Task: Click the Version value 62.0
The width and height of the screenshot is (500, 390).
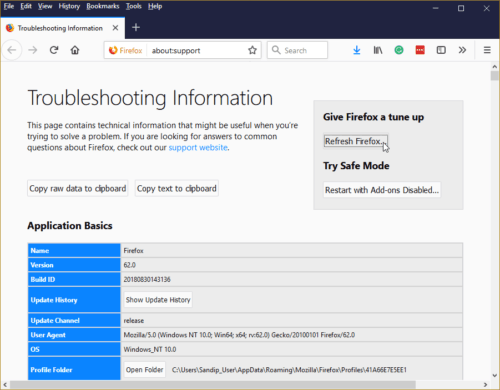Action: pyautogui.click(x=130, y=265)
